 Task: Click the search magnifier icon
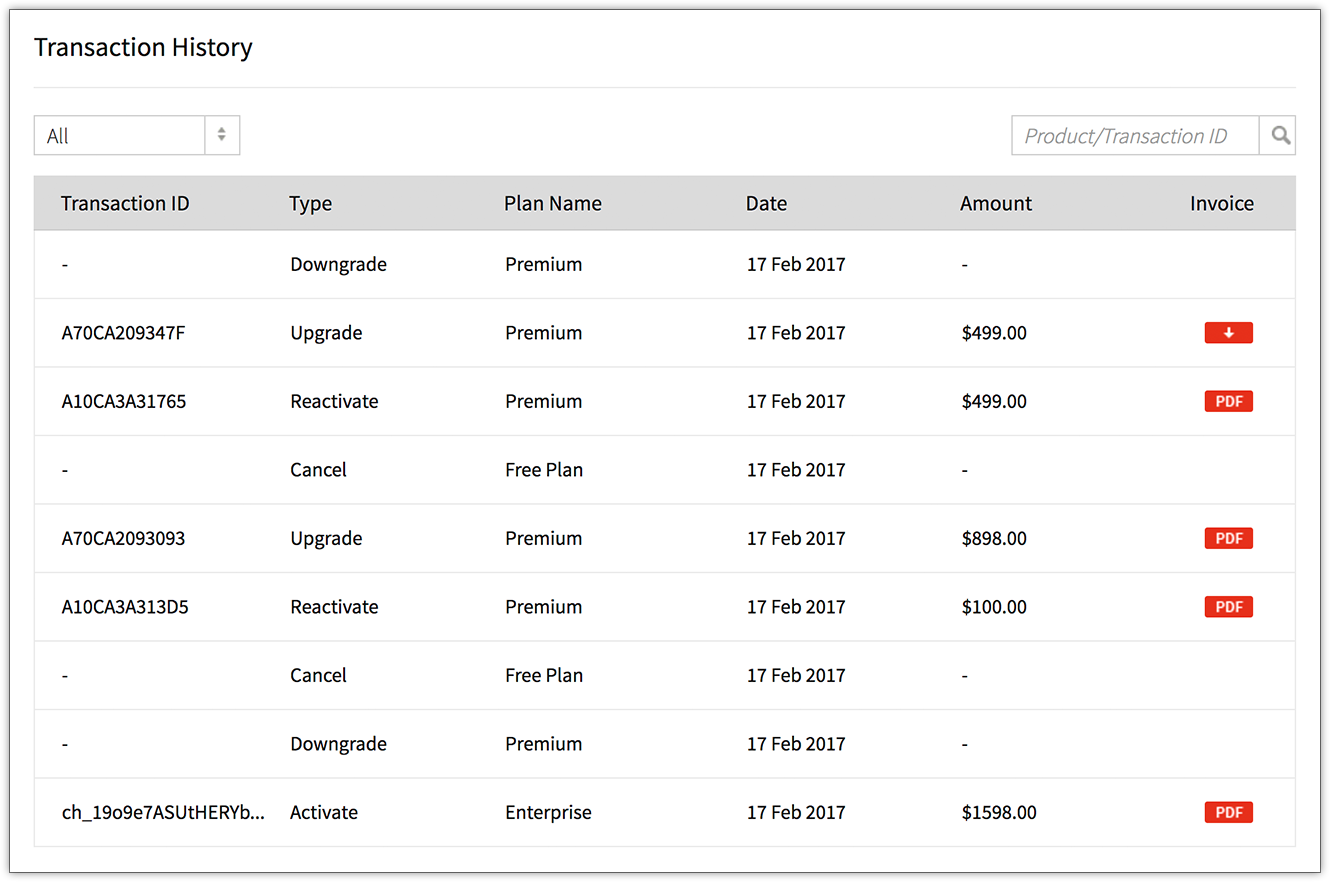pos(1278,136)
